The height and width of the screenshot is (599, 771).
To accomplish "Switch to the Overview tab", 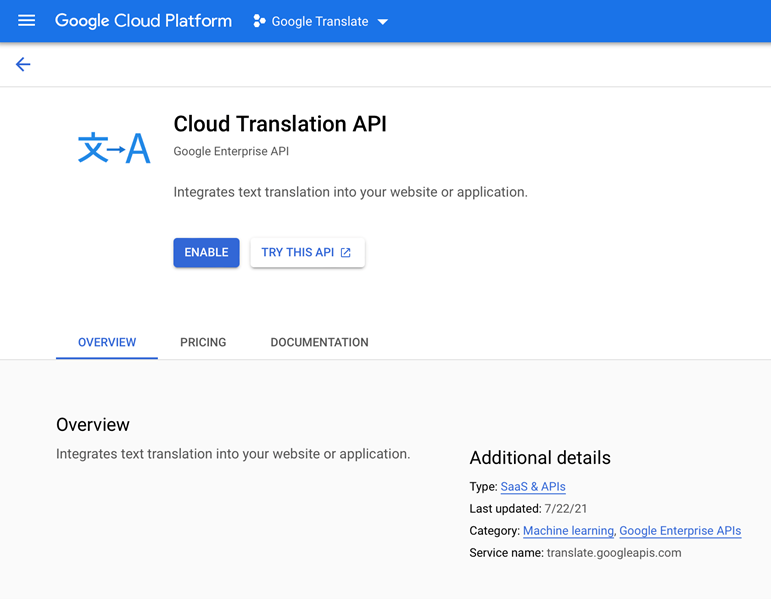I will click(x=107, y=342).
